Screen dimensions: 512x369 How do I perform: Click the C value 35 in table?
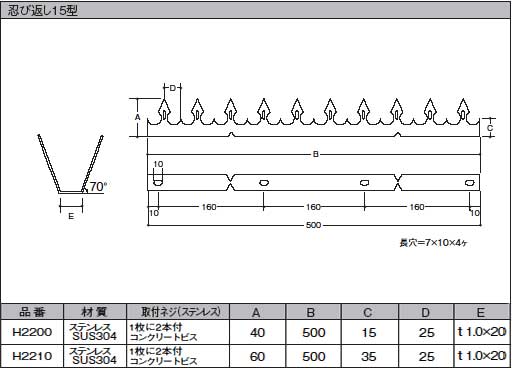[369, 356]
